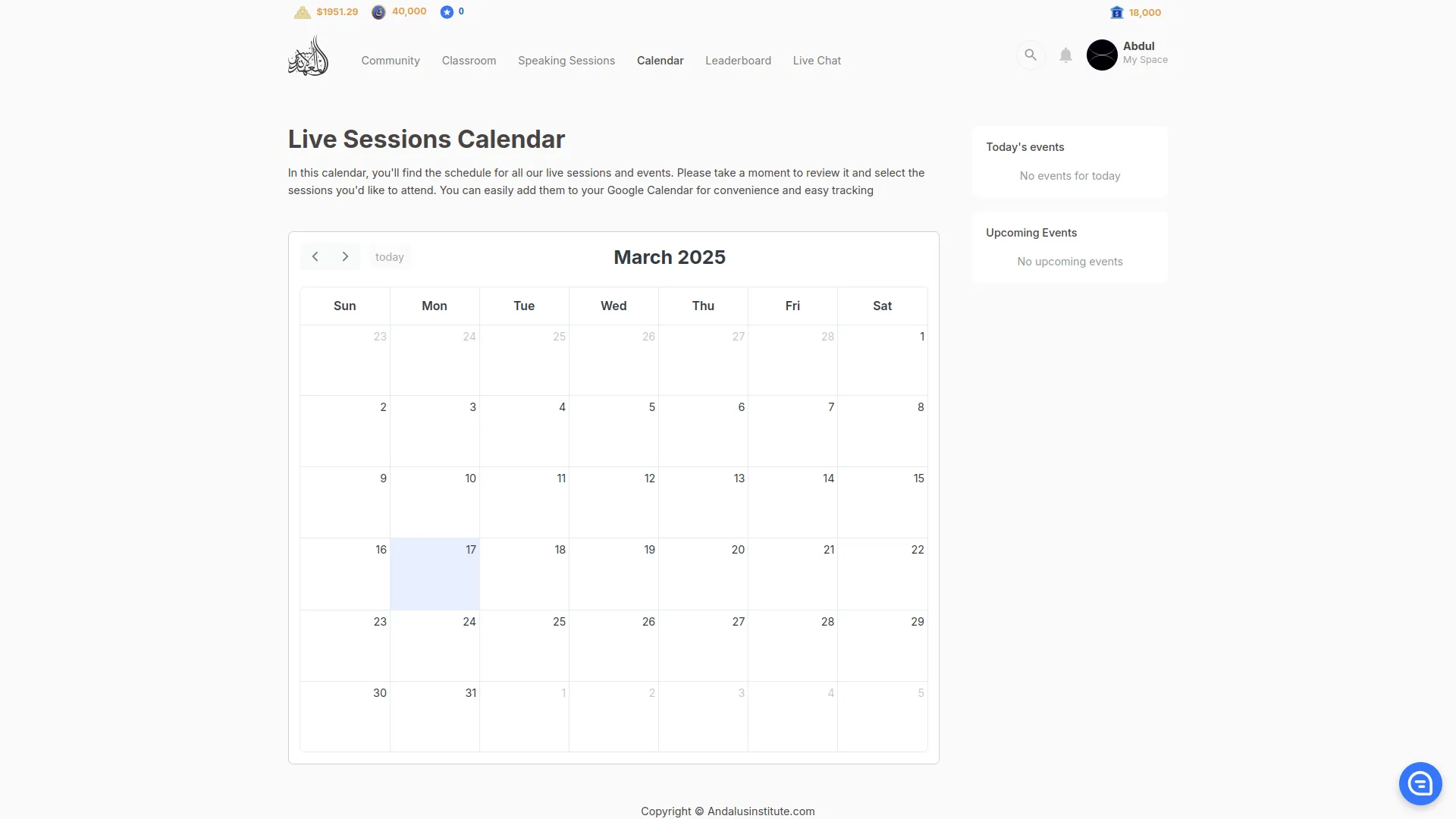Click the blue star points icon
The height and width of the screenshot is (819, 1456).
pos(447,12)
